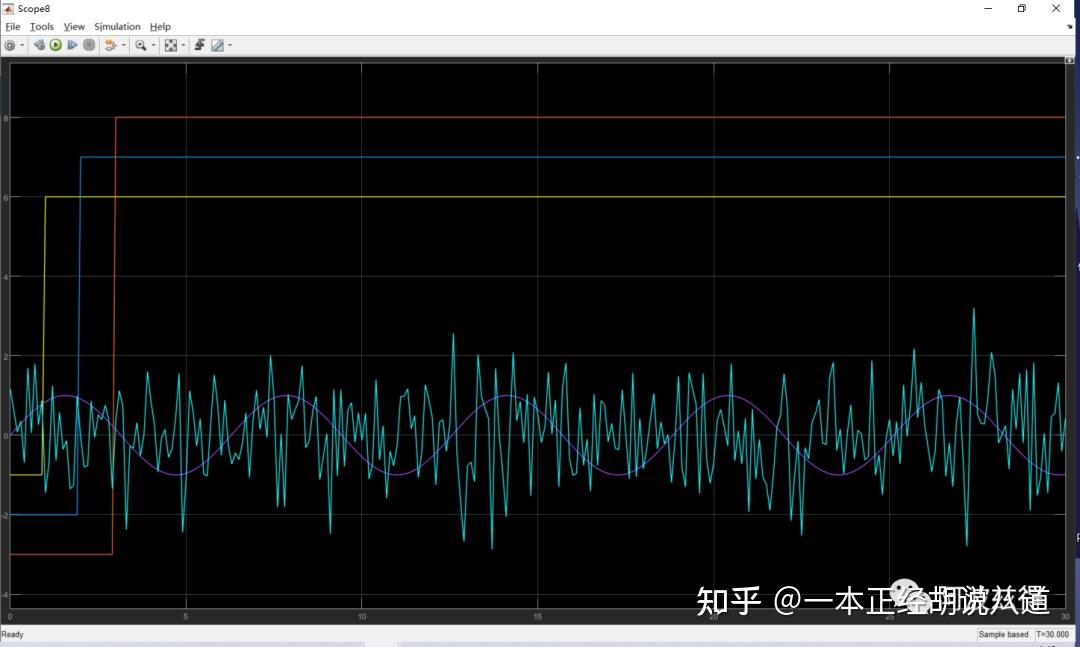Open the Tools menu
1080x647 pixels.
click(x=41, y=26)
